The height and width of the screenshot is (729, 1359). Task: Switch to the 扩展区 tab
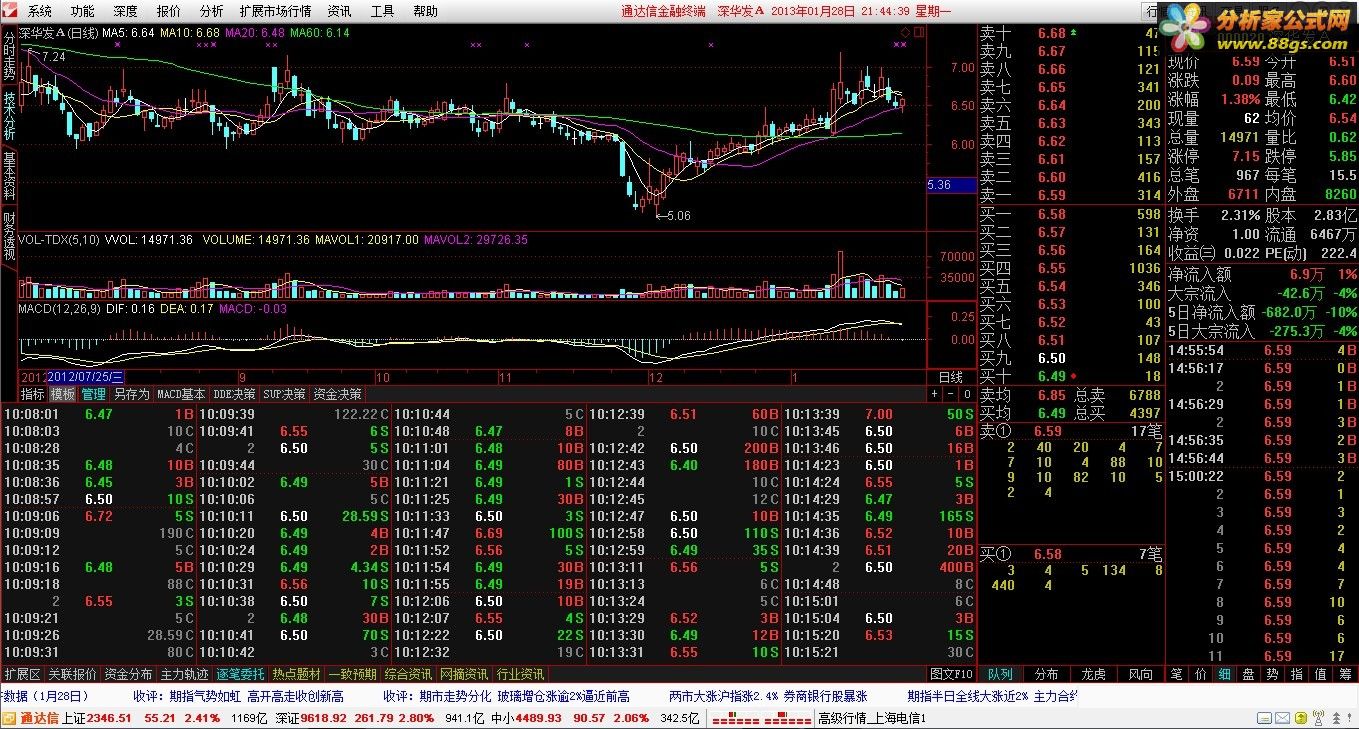pyautogui.click(x=22, y=674)
